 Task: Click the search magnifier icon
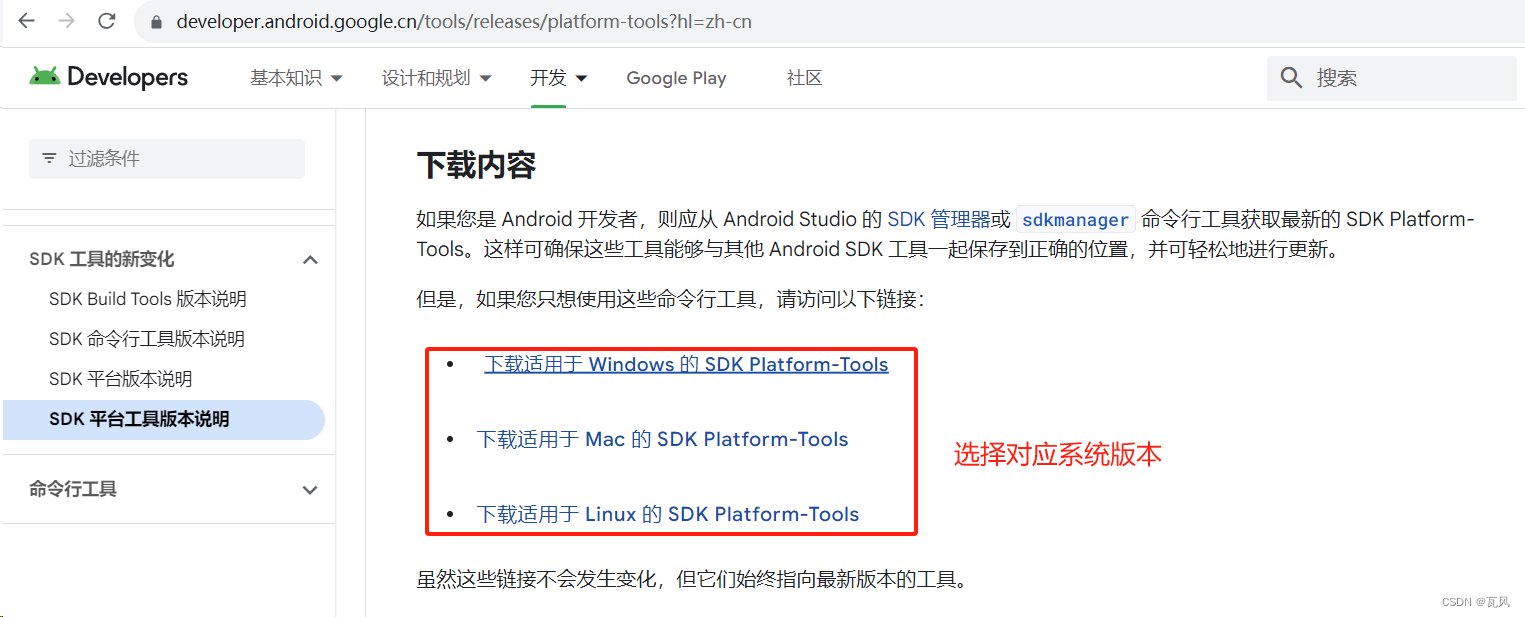1292,78
